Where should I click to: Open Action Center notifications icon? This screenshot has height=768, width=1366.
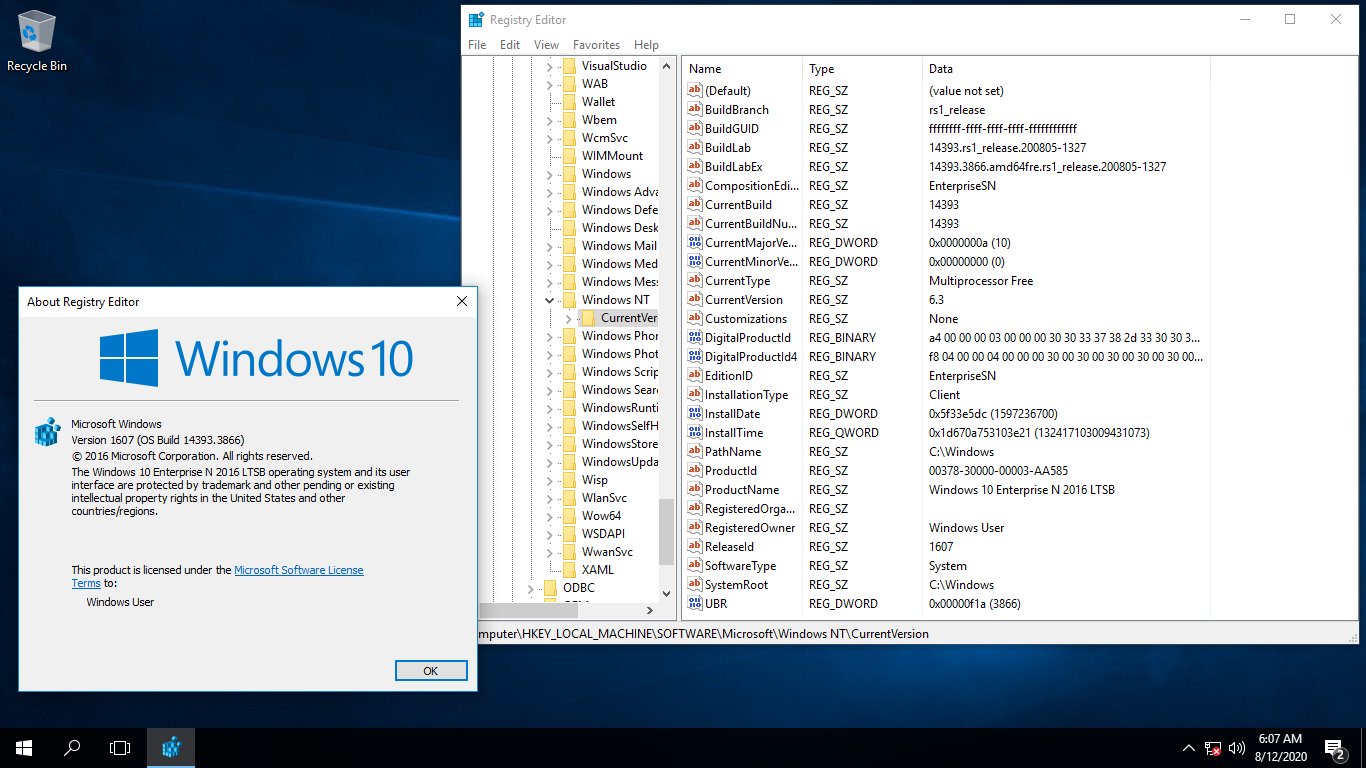click(x=1334, y=748)
